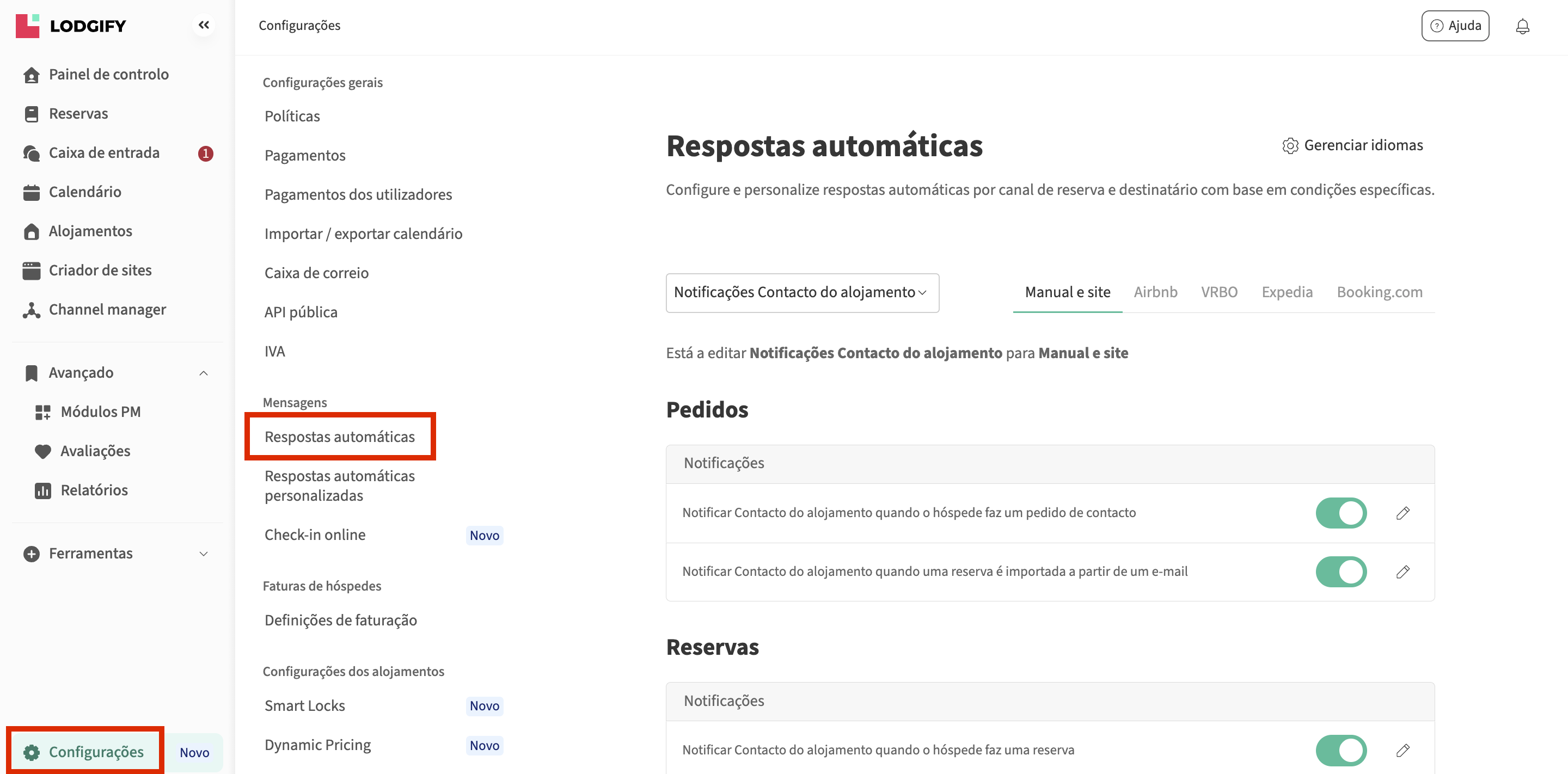The width and height of the screenshot is (1568, 774).
Task: Toggle guest makes reservation notification
Action: [1340, 750]
